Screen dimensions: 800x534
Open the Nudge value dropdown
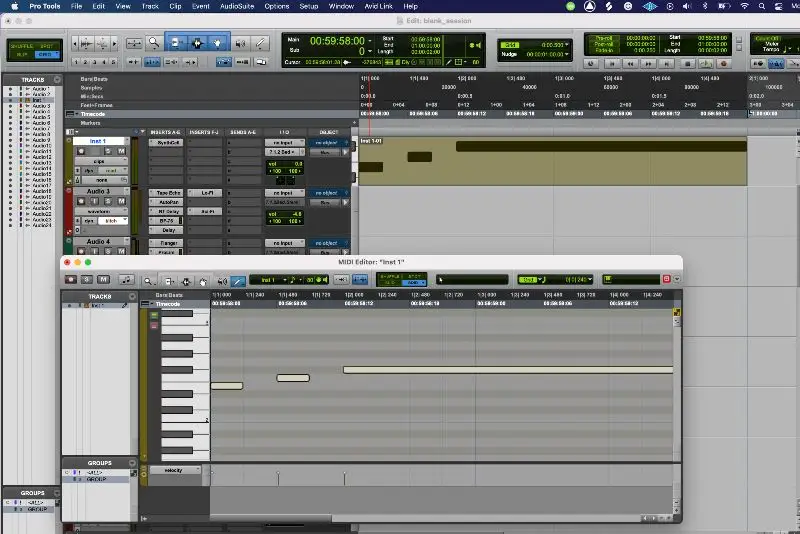(x=567, y=54)
